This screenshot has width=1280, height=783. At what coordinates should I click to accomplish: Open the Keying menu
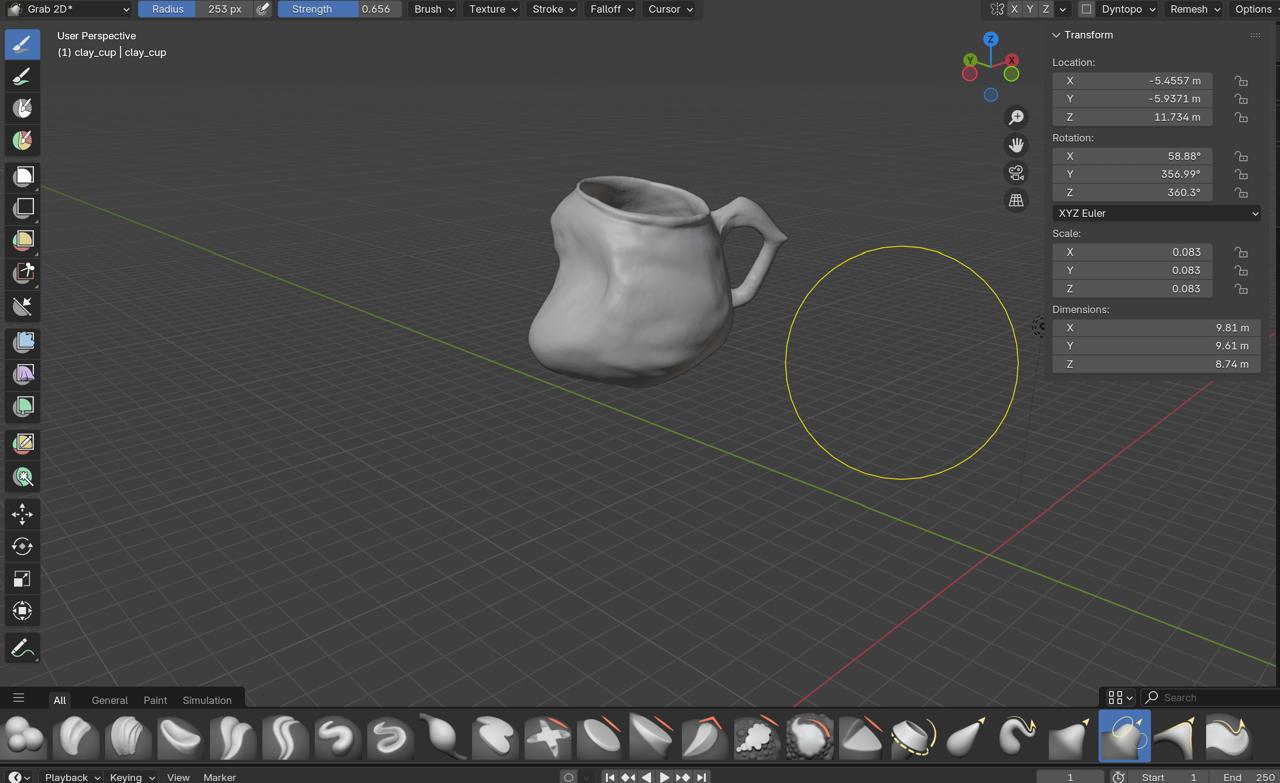pyautogui.click(x=131, y=777)
